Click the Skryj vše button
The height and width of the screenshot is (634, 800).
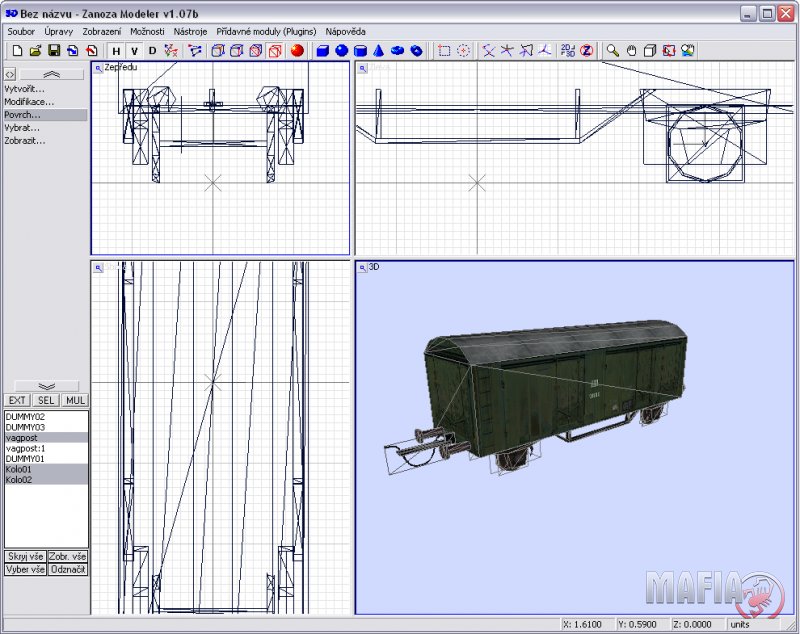tap(24, 555)
